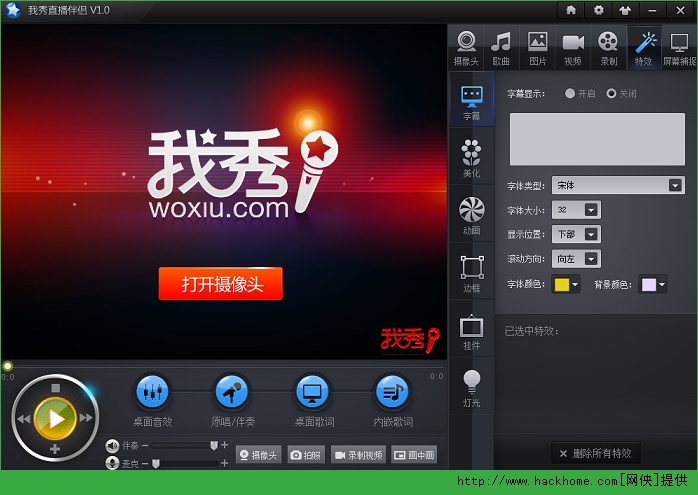Toggle 画中画 picture-in-picture

click(x=414, y=454)
